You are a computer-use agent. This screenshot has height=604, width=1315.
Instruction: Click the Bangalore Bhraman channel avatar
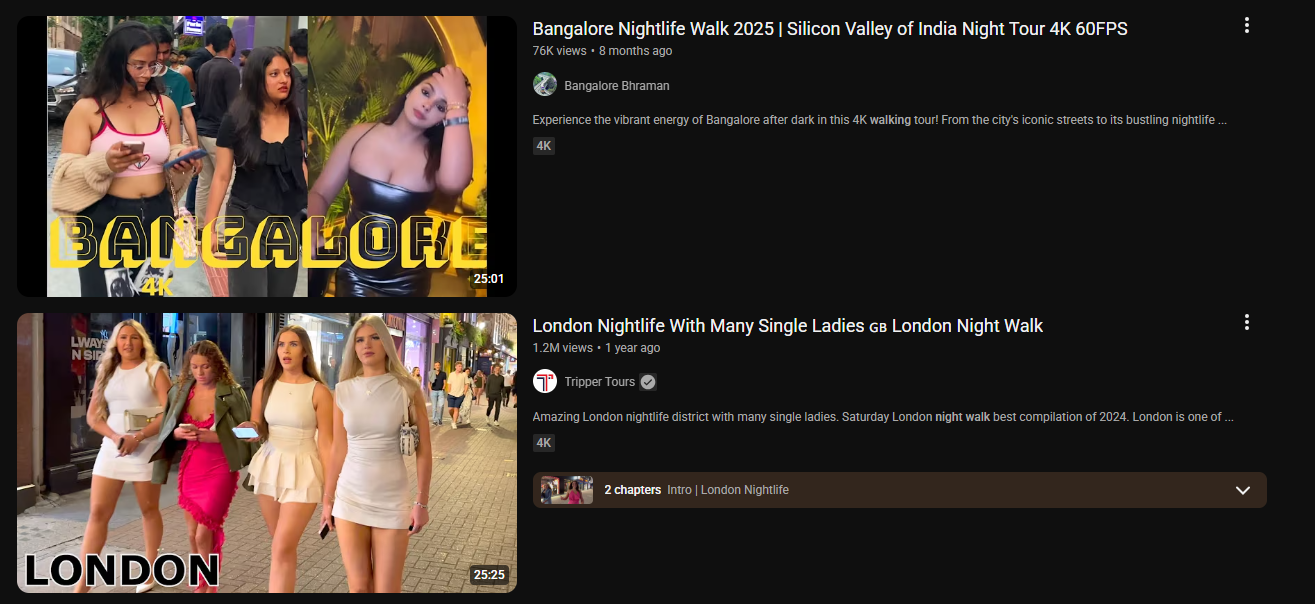click(x=544, y=85)
